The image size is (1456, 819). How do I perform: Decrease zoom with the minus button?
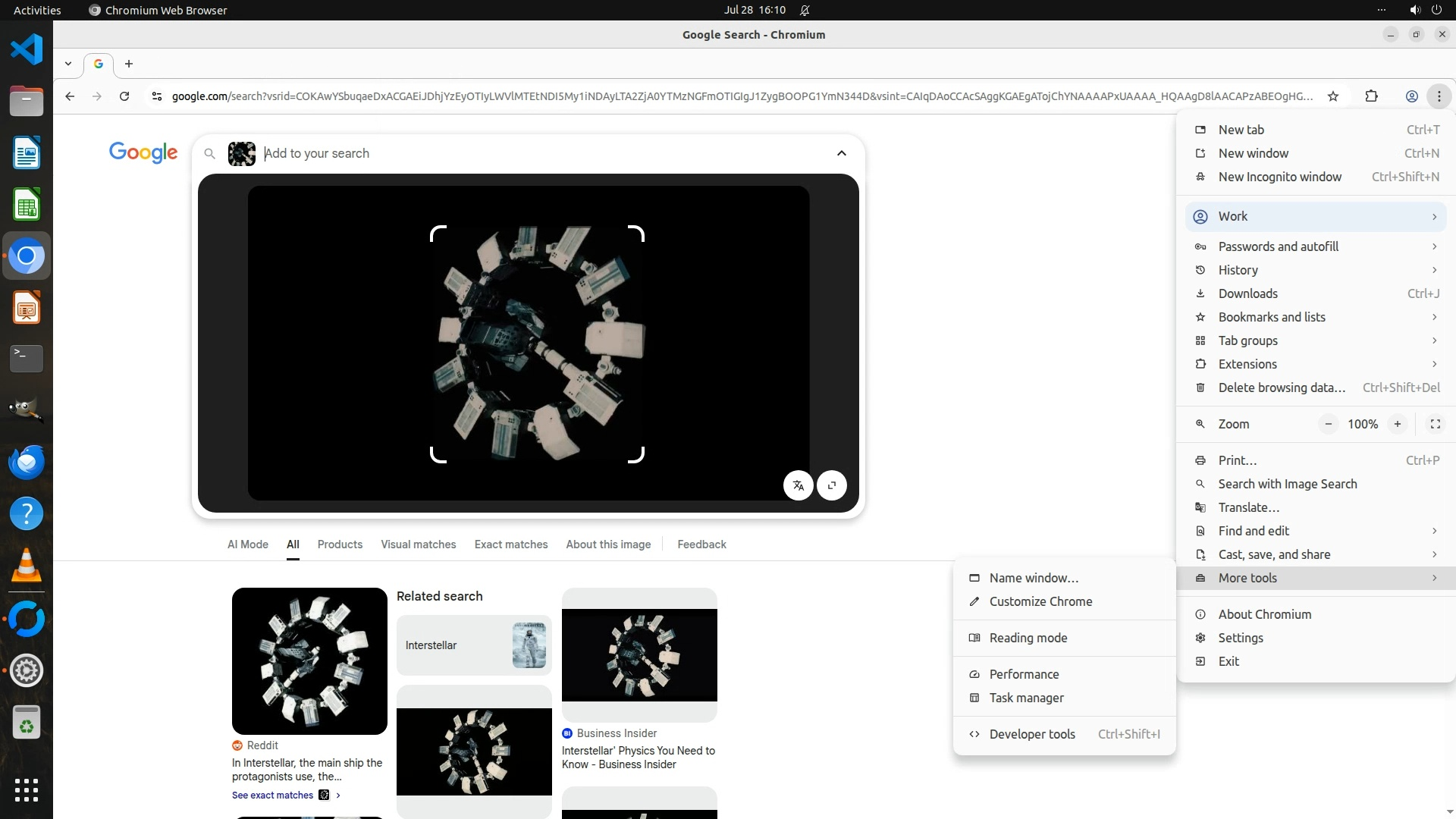[x=1328, y=424]
